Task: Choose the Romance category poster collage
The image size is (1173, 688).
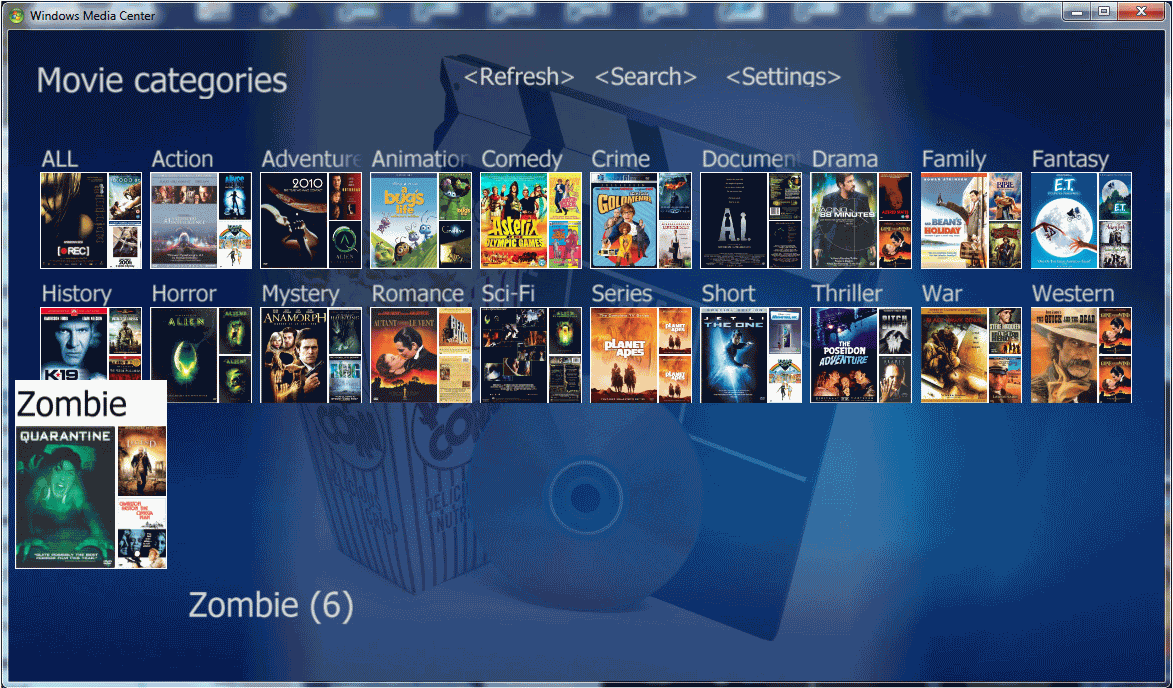Action: 420,355
